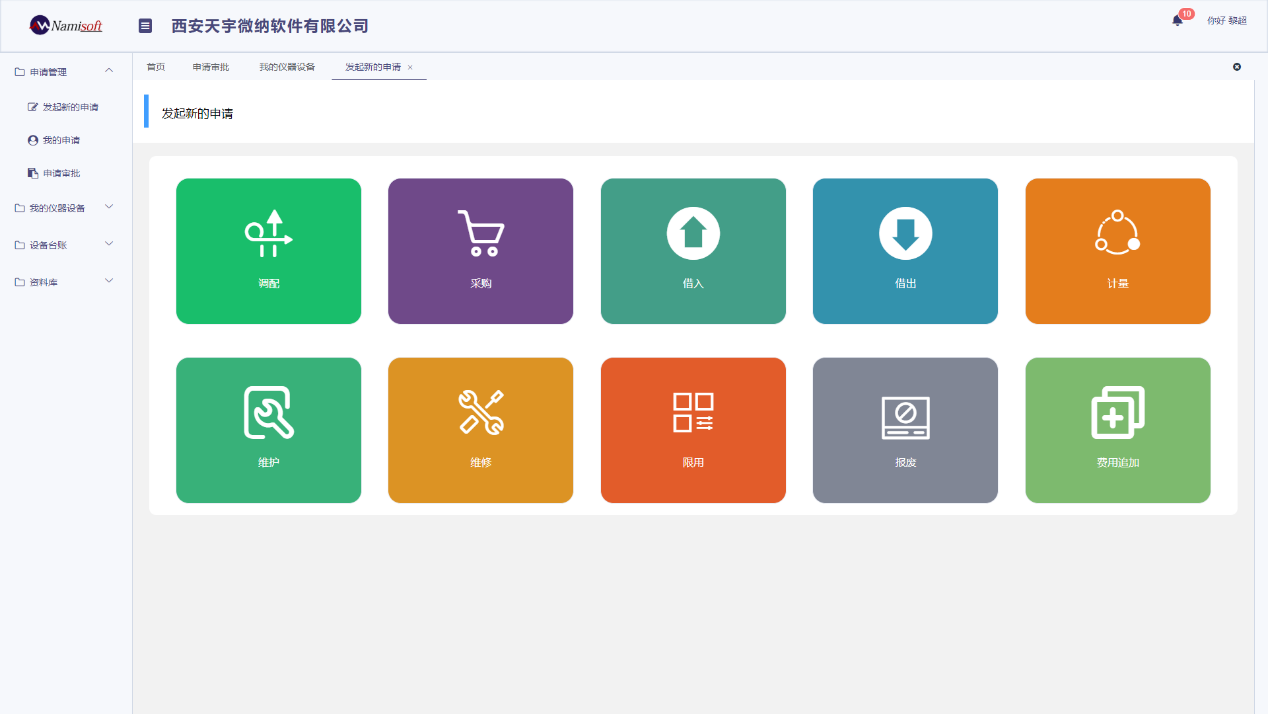Collapse the 申请管理 menu section
Viewport: 1268px width, 714px height.
(x=66, y=71)
